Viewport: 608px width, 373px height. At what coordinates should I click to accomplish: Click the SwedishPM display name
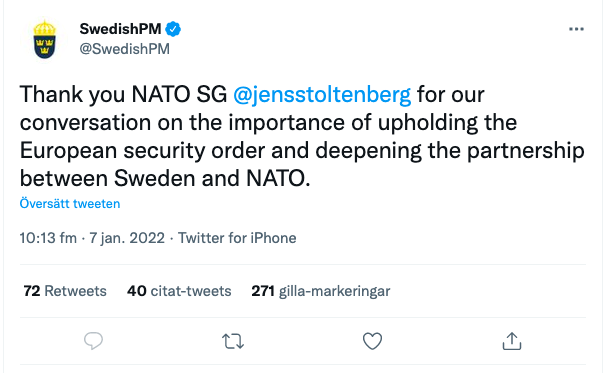(x=120, y=29)
